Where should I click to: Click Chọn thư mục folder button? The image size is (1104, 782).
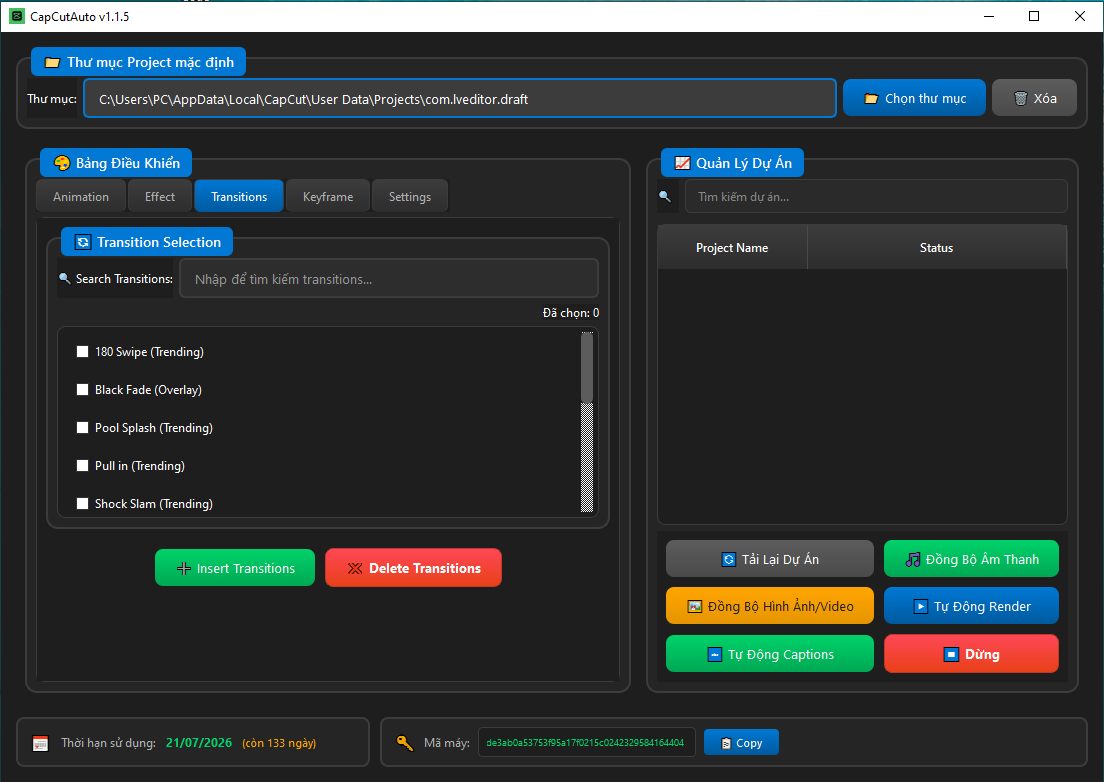tap(914, 98)
